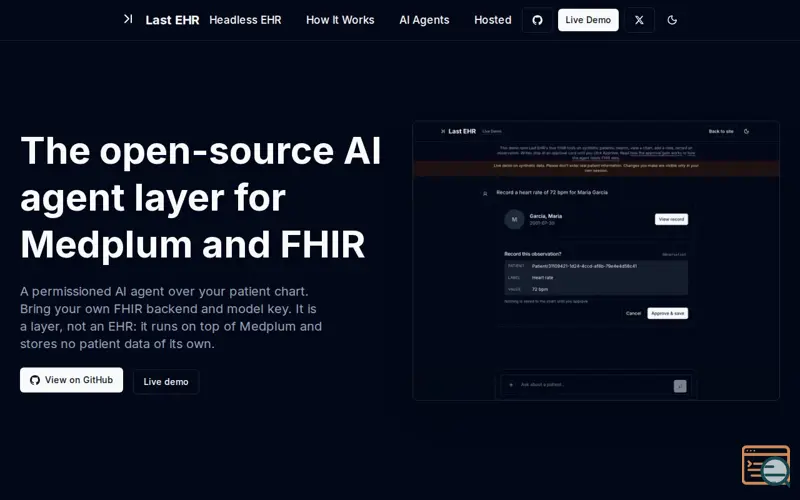Click the plus icon in demo chat input
Screen dimensions: 800x500
511,385
